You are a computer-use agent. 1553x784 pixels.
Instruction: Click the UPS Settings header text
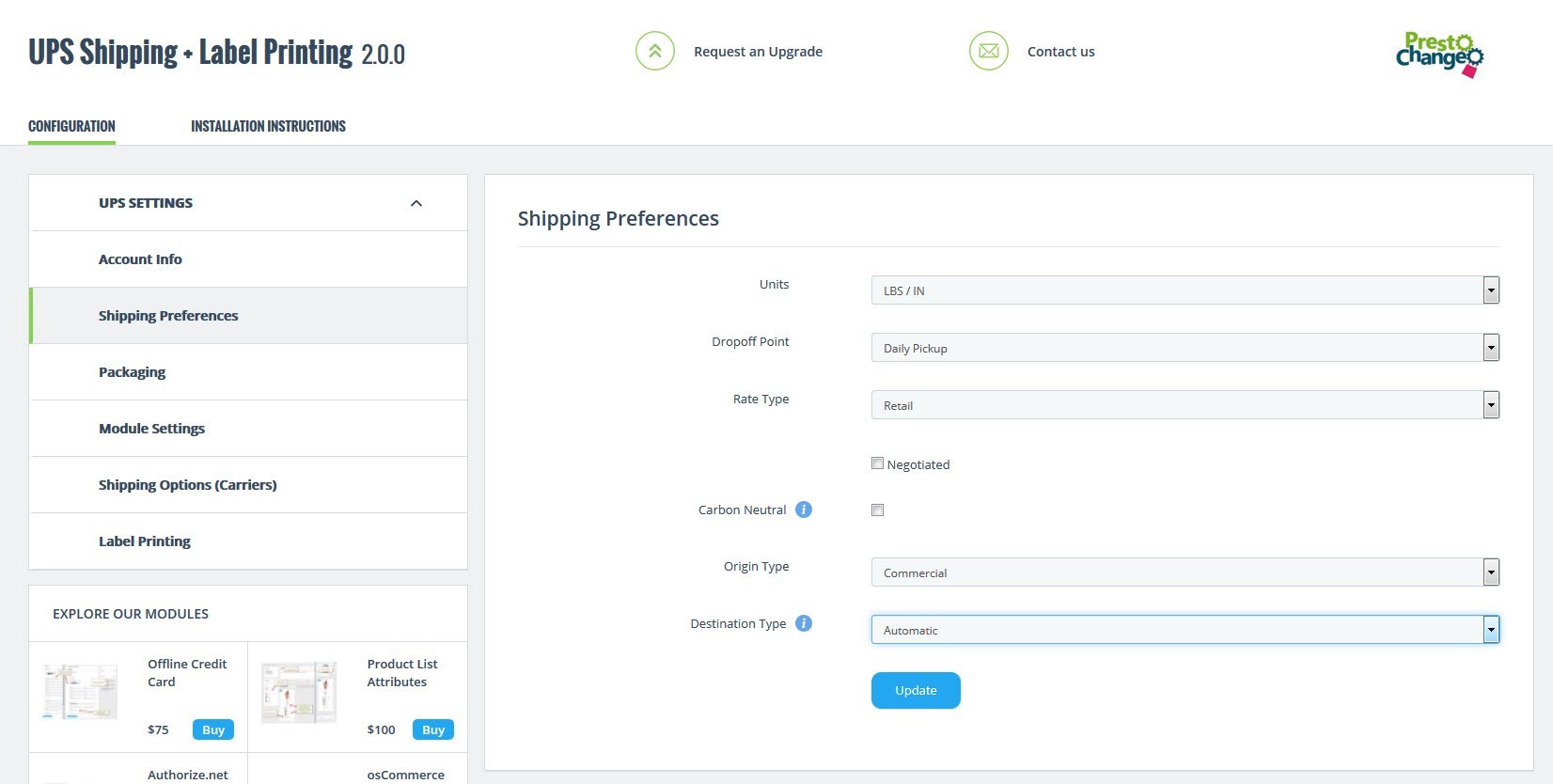tap(146, 203)
